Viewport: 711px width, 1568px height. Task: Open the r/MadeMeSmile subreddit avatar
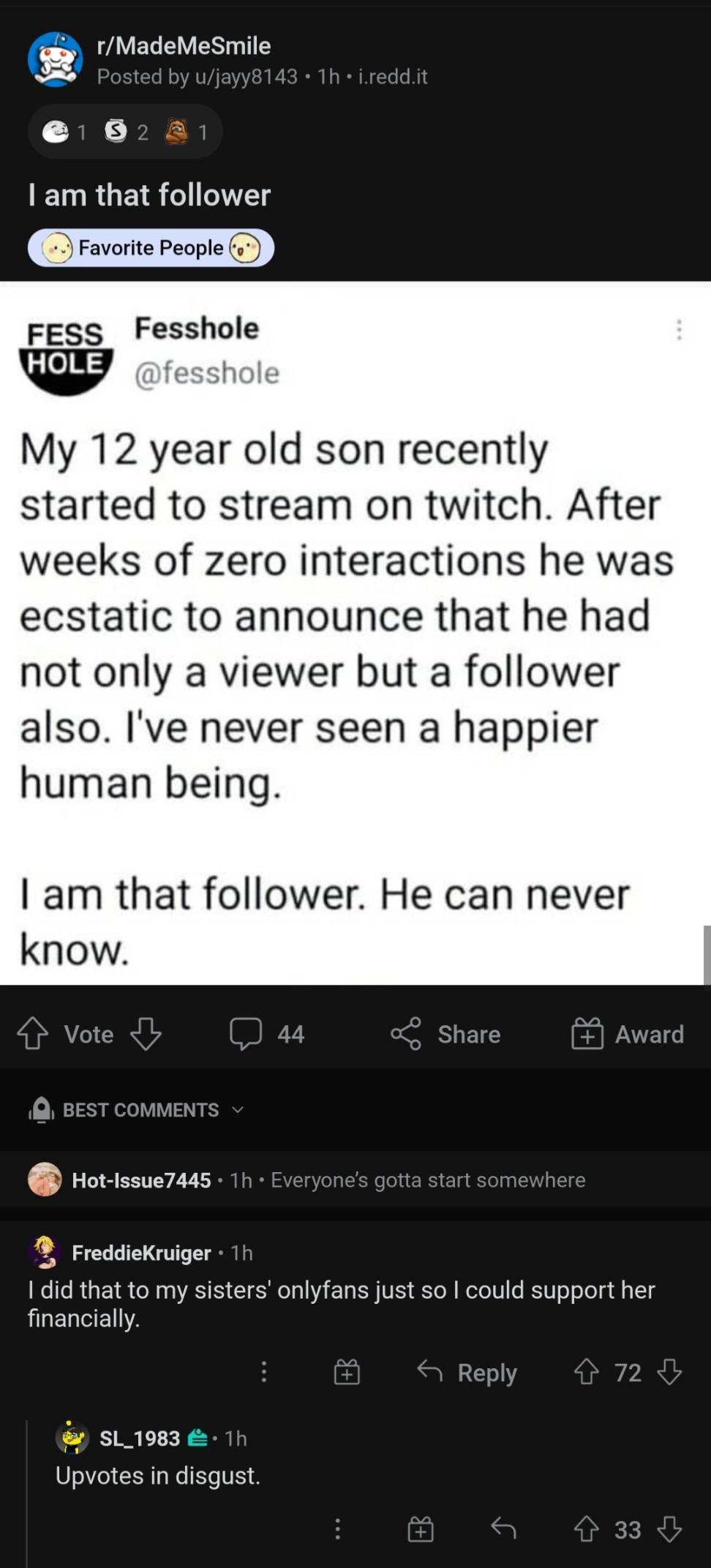[55, 60]
